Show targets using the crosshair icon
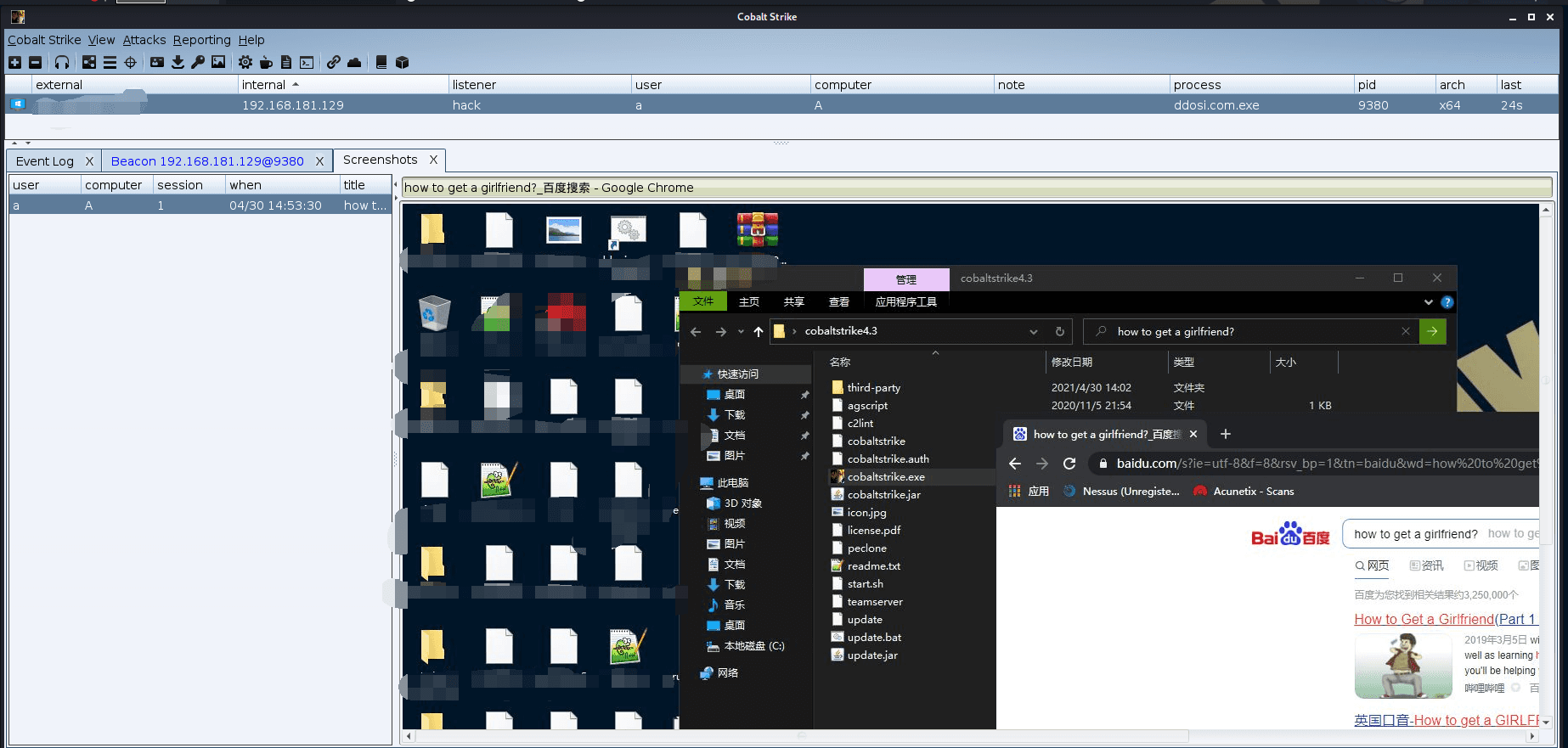Image resolution: width=1568 pixels, height=748 pixels. click(130, 62)
